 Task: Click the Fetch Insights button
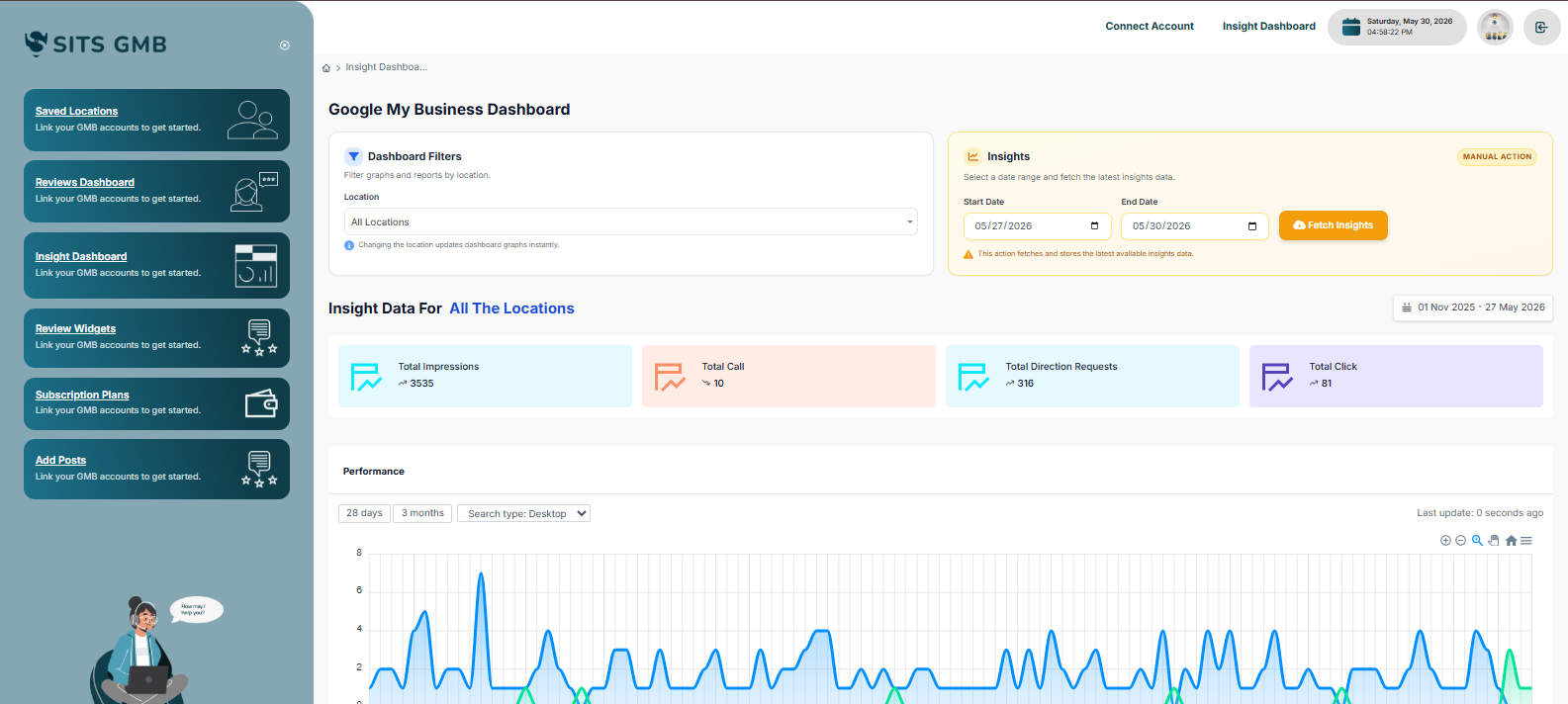[1333, 225]
